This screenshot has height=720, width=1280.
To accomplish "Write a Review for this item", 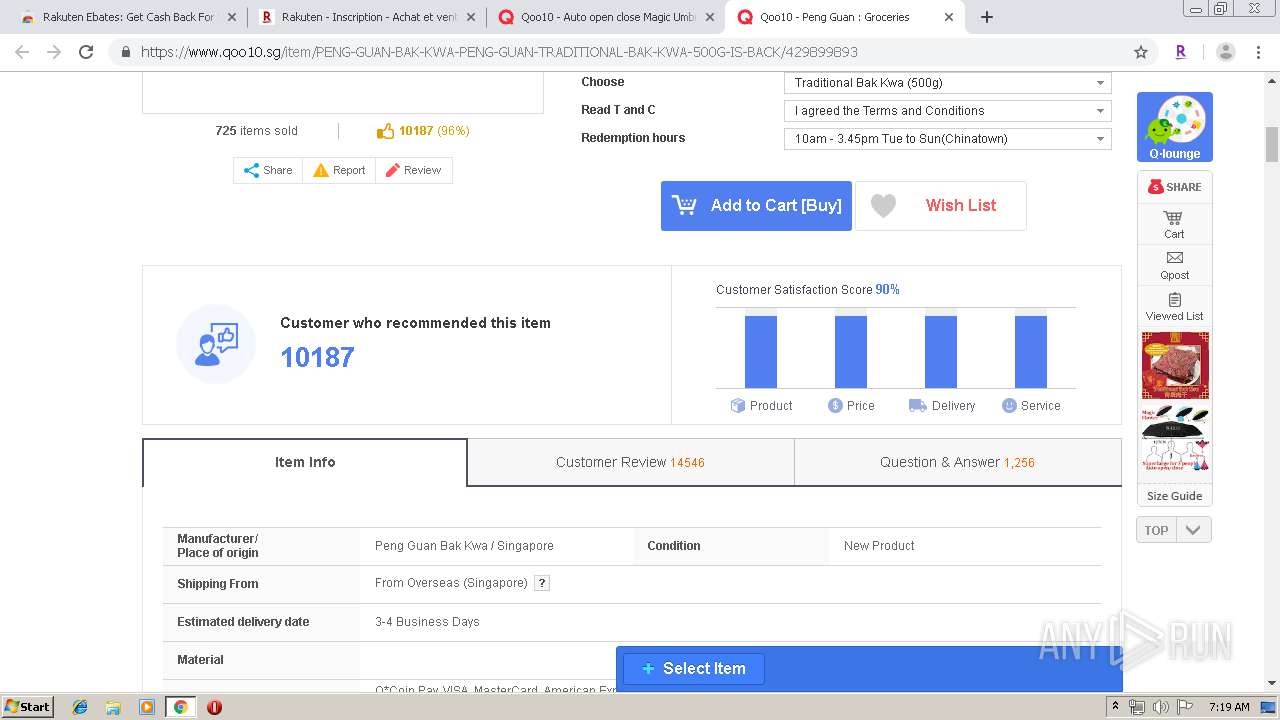I will (x=413, y=170).
